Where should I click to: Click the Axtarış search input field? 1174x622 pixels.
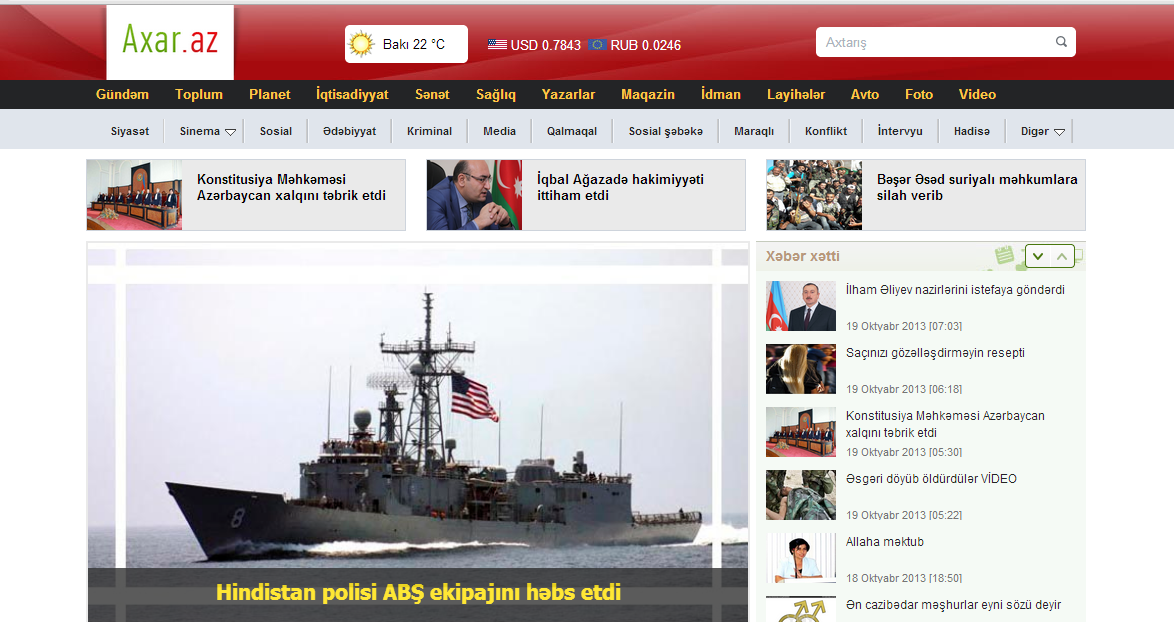[x=935, y=42]
